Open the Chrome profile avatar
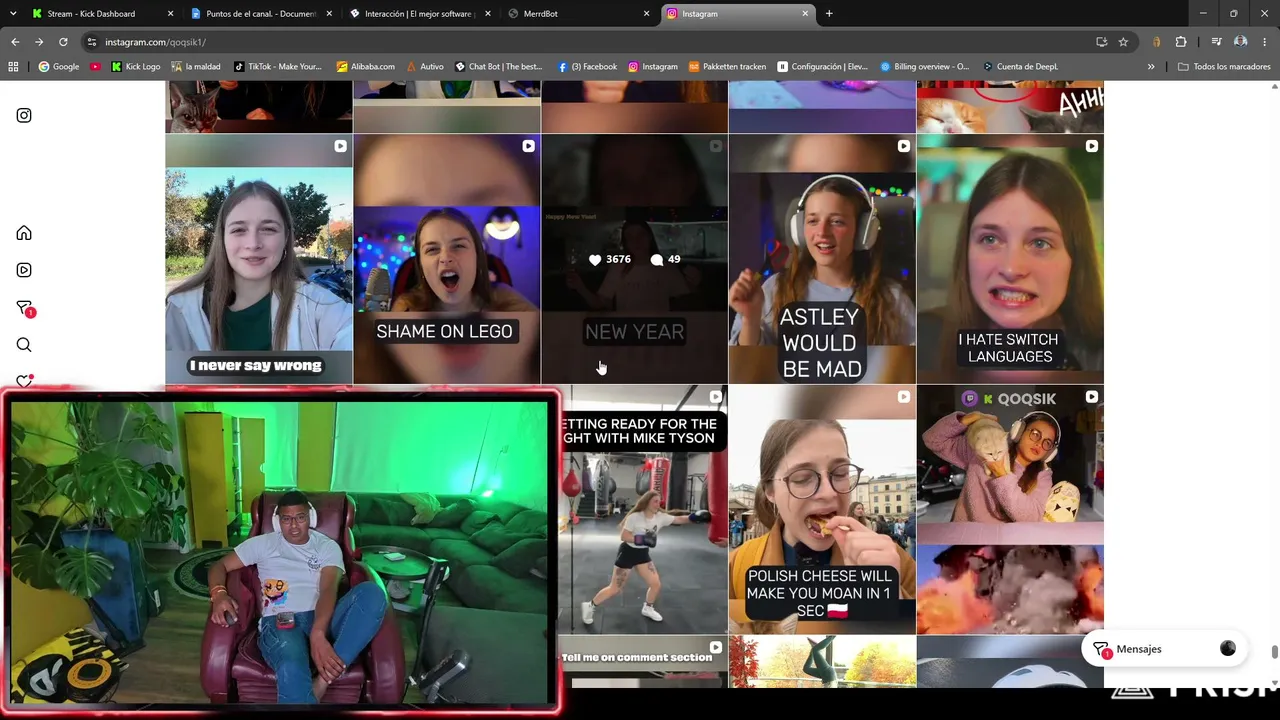1280x720 pixels. pos(1240,42)
